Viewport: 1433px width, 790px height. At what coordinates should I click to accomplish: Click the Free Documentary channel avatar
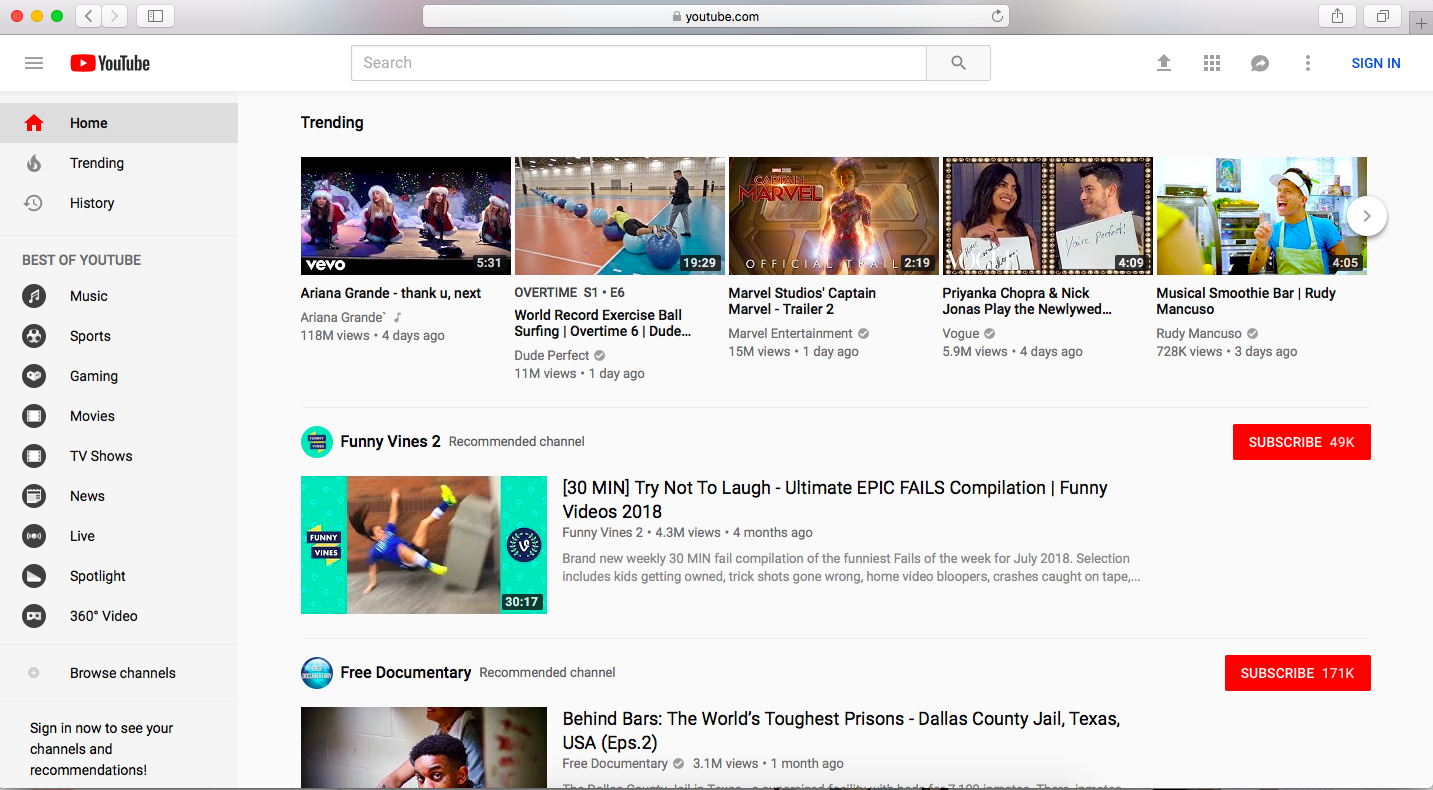click(317, 673)
